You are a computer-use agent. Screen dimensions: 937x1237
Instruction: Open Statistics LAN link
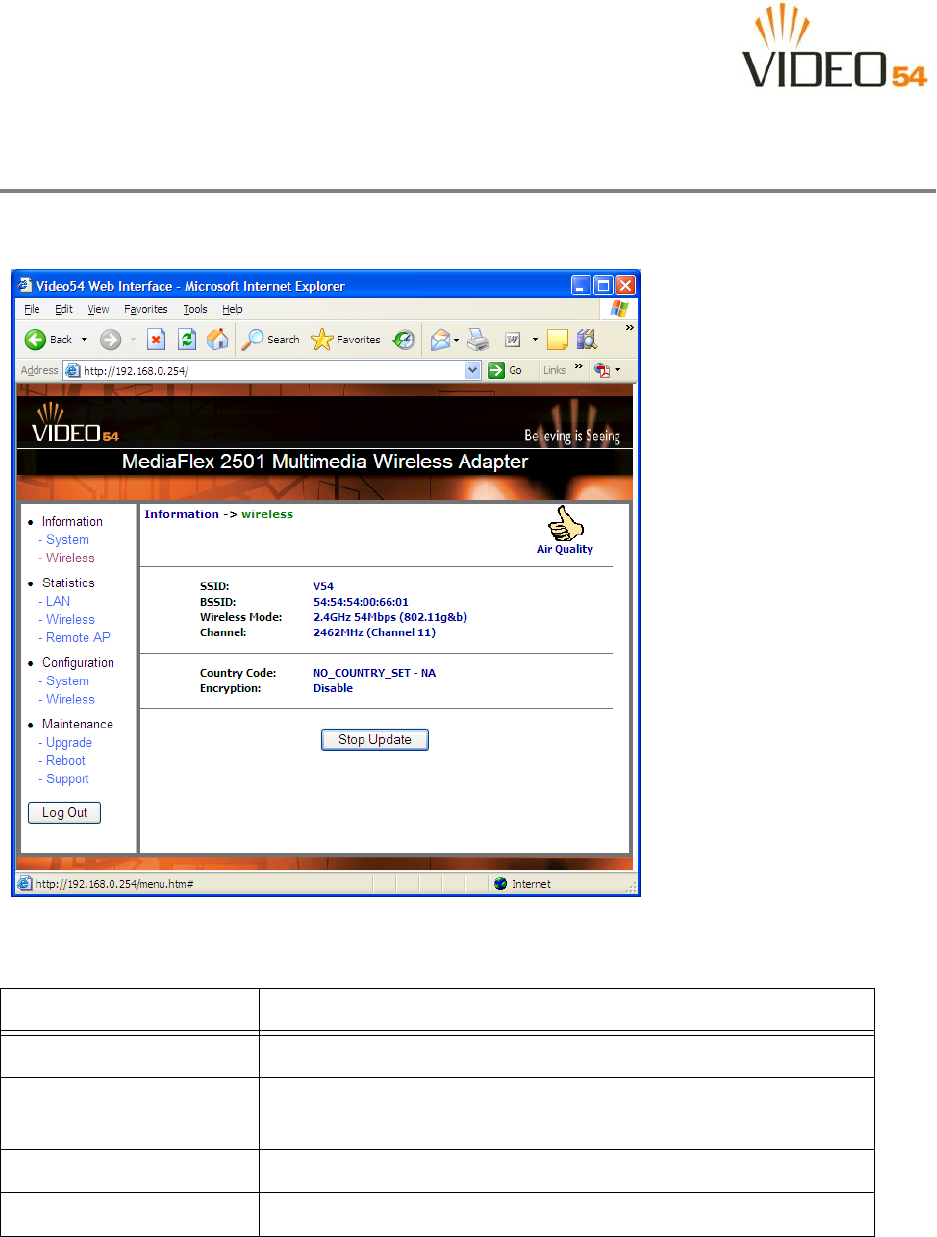tap(58, 602)
